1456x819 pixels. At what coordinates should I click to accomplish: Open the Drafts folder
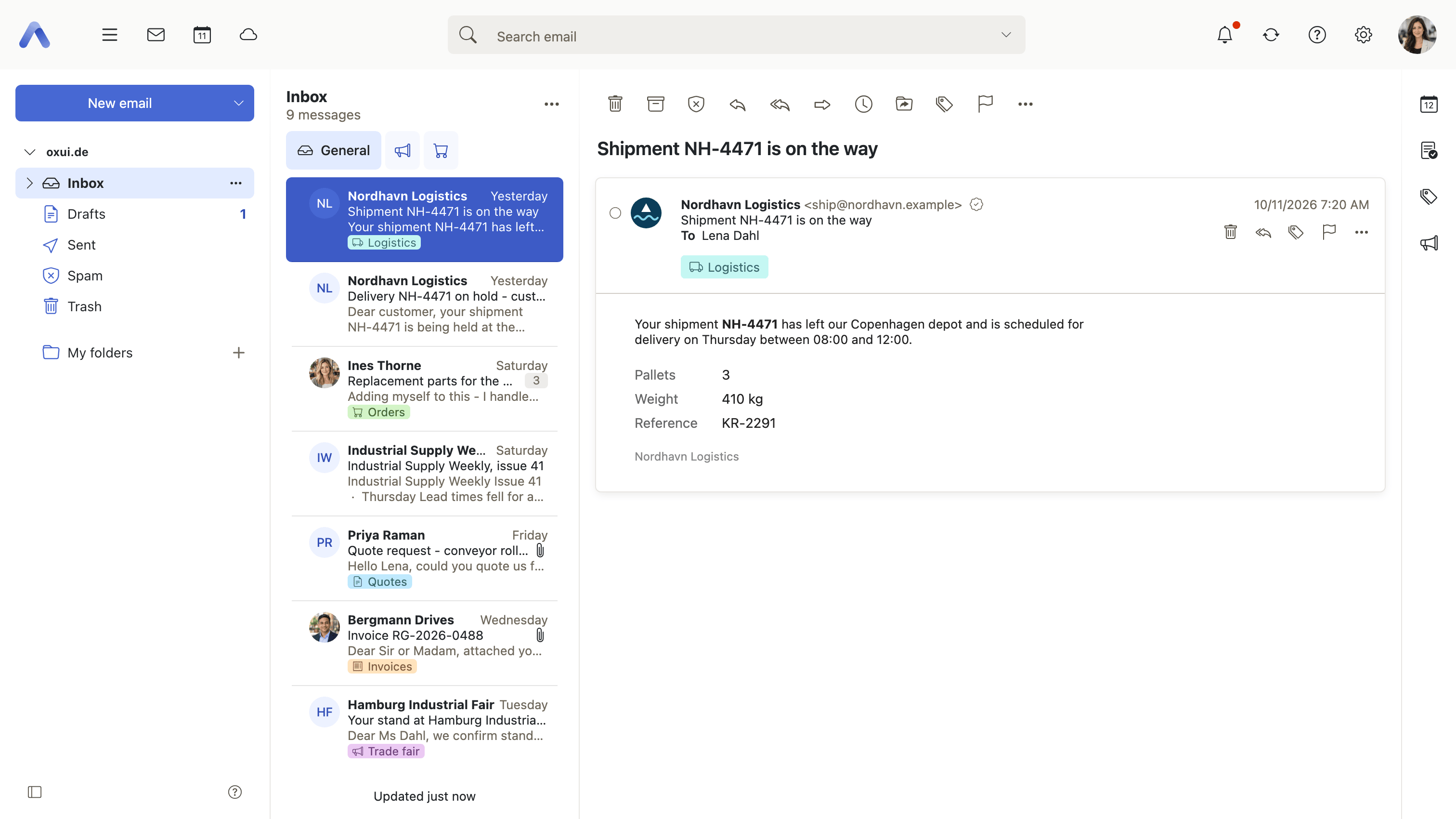[x=134, y=214]
